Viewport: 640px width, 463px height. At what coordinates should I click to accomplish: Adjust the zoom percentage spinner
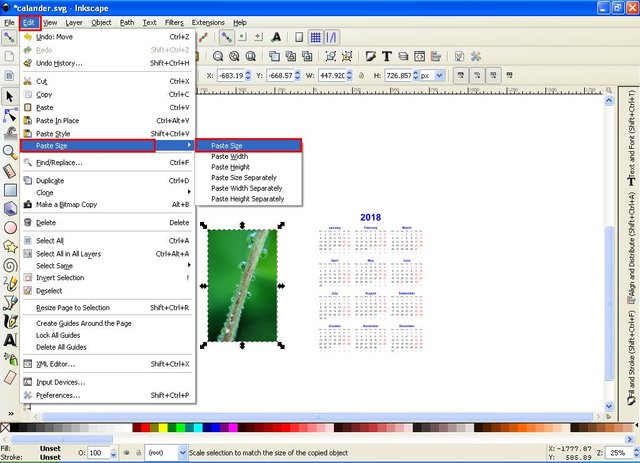click(636, 452)
